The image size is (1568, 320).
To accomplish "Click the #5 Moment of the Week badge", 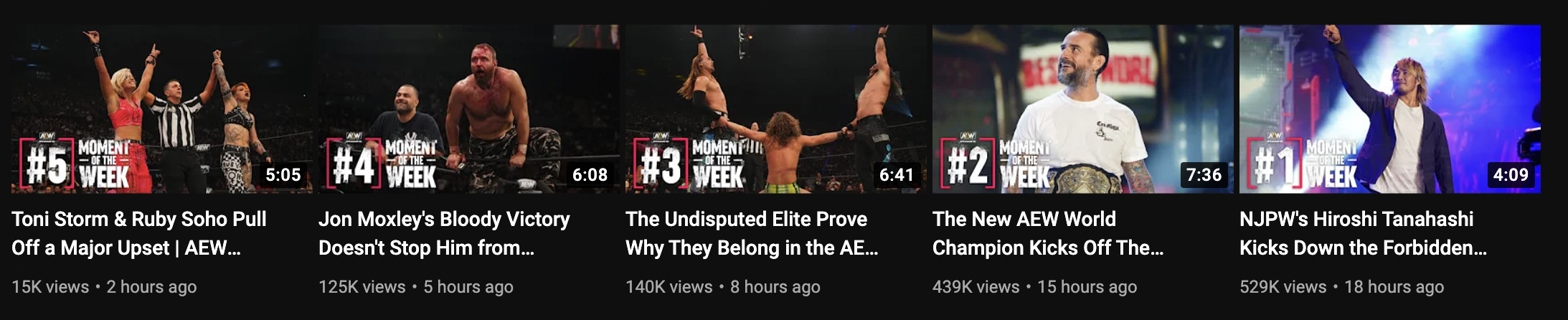I will (75, 163).
